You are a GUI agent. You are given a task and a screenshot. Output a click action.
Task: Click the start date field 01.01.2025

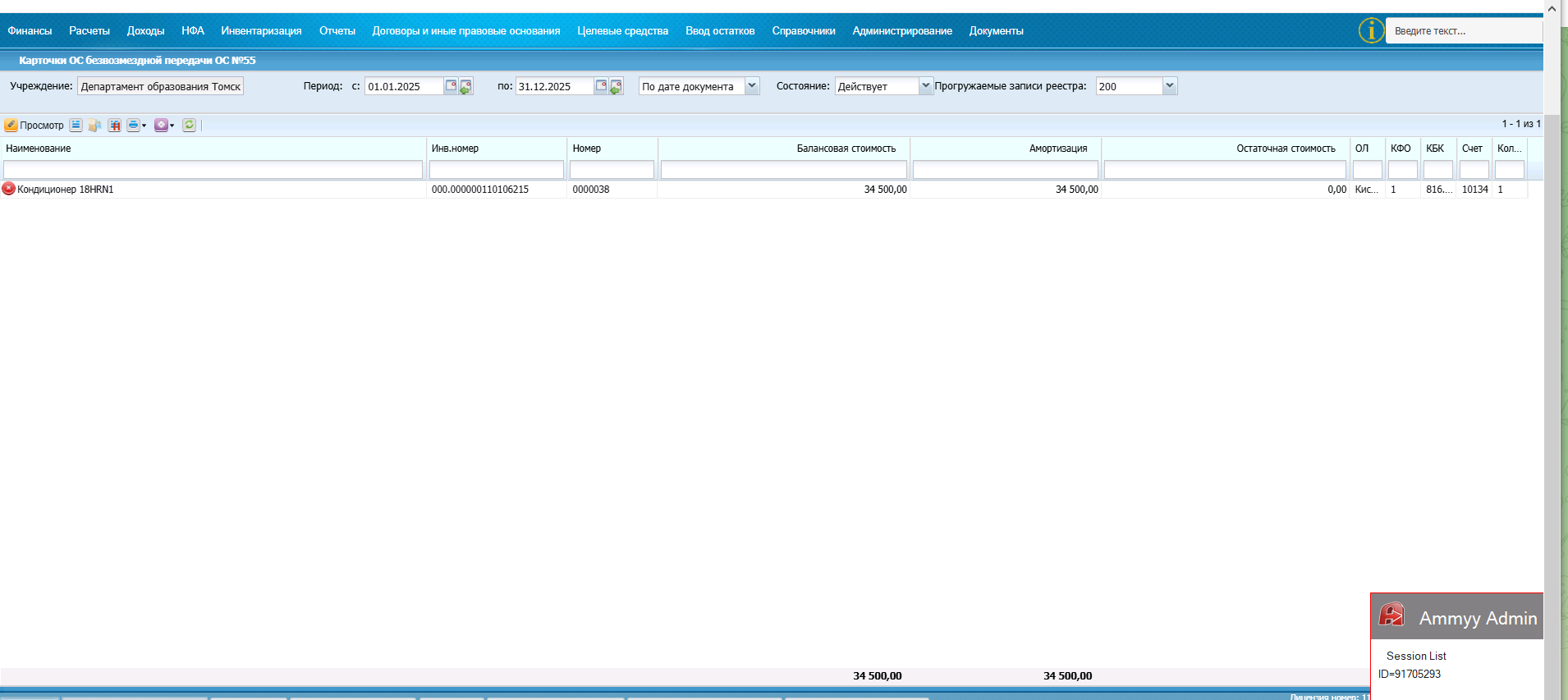(404, 86)
